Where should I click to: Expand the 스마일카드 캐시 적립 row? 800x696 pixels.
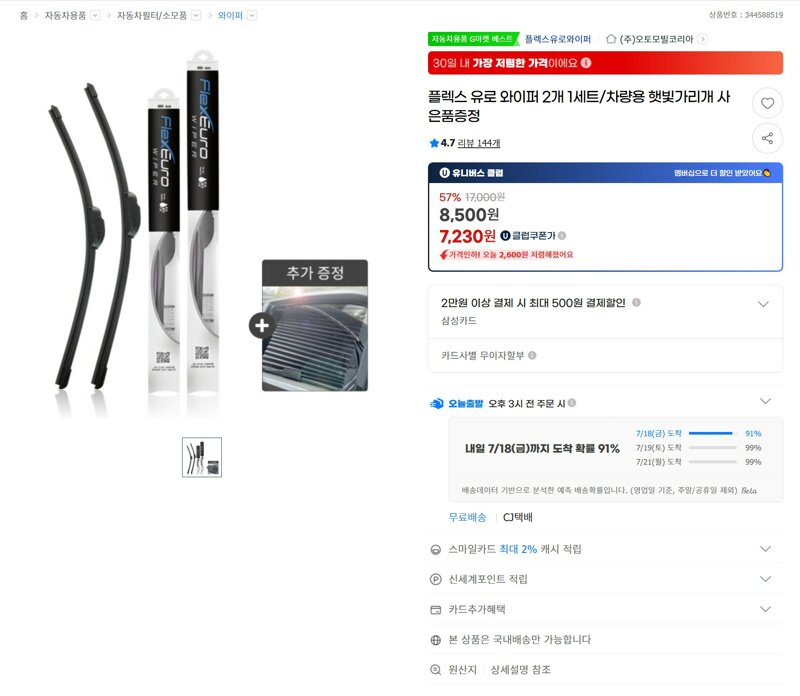point(765,549)
